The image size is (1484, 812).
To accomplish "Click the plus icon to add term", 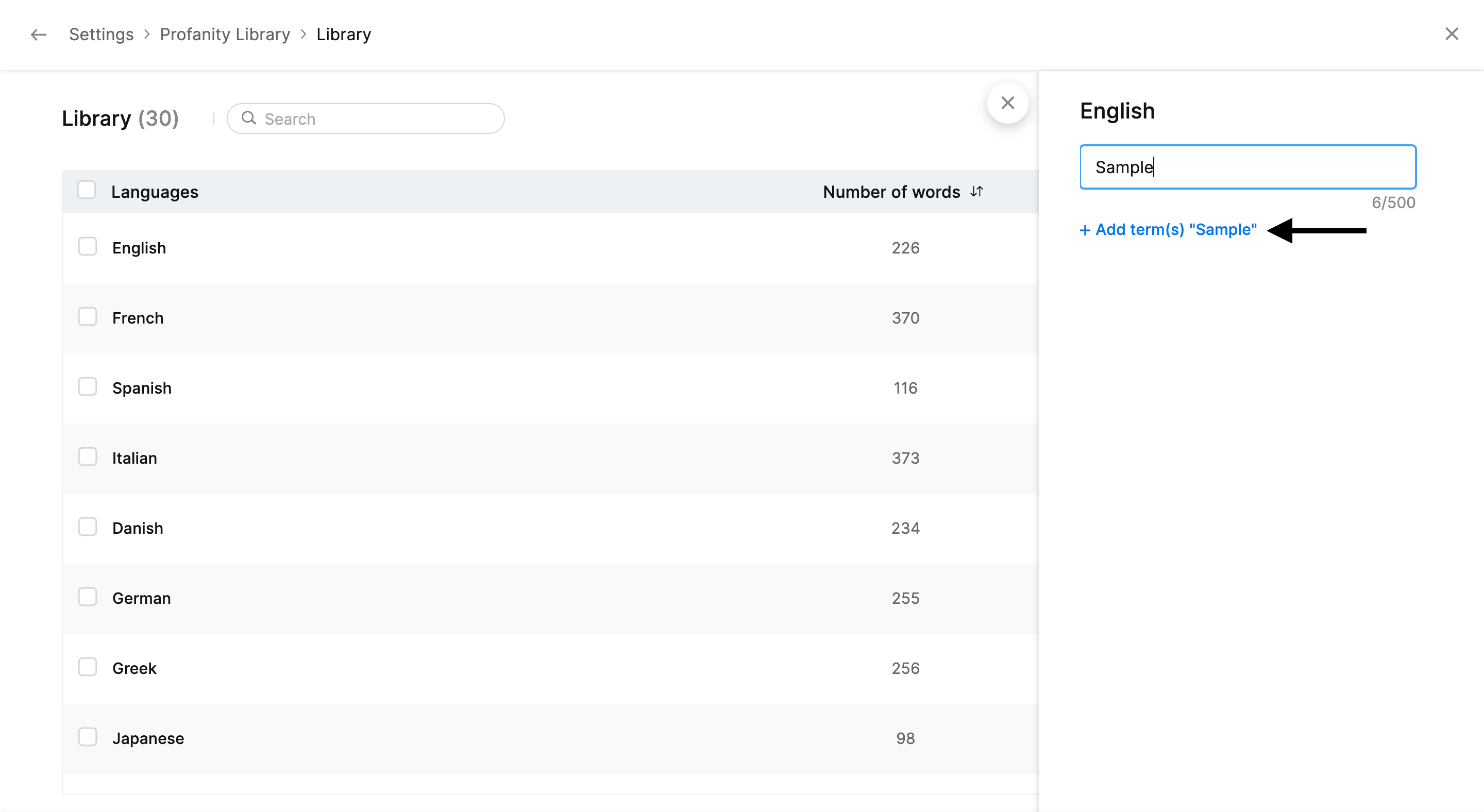I will tap(1085, 230).
